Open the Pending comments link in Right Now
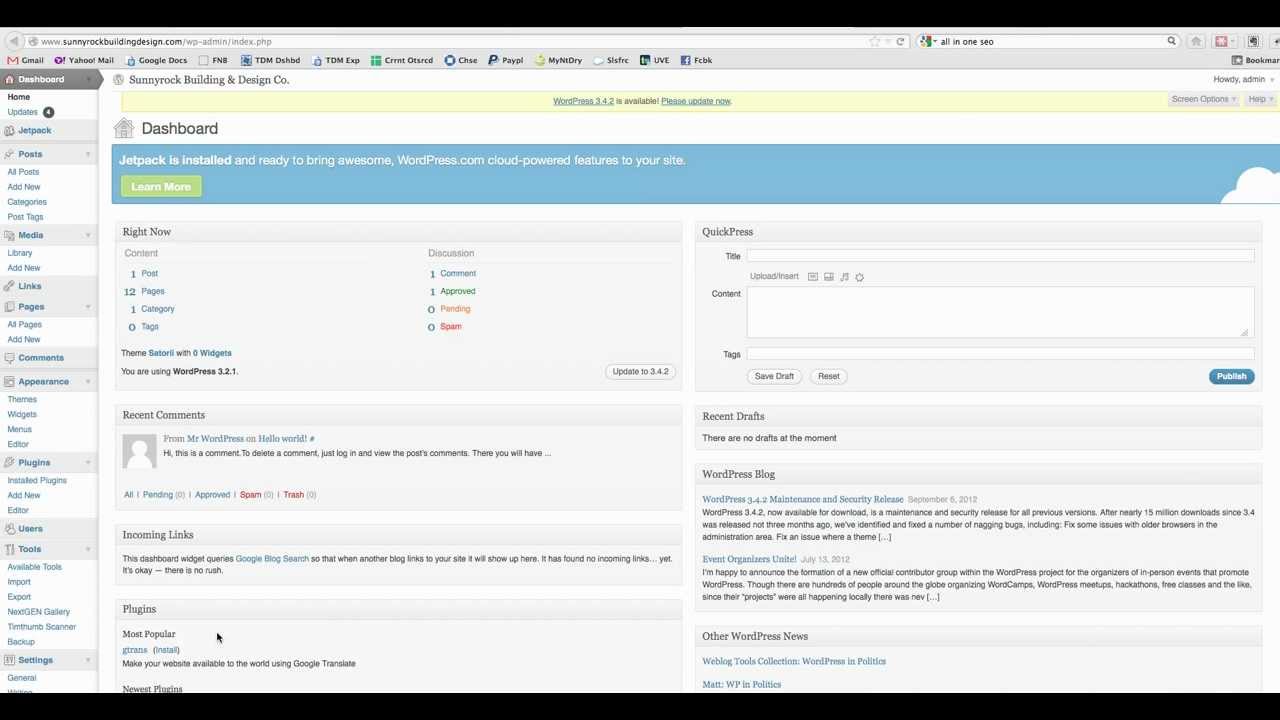1280x720 pixels. click(455, 309)
